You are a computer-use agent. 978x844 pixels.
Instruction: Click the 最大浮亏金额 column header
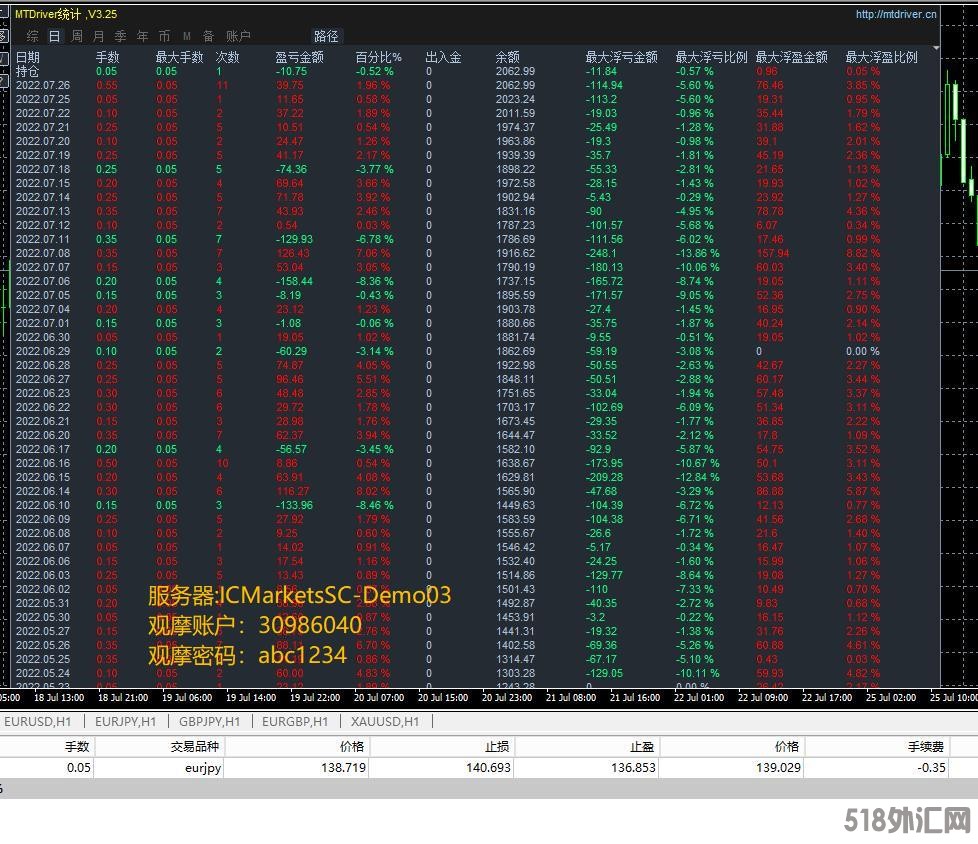point(621,57)
